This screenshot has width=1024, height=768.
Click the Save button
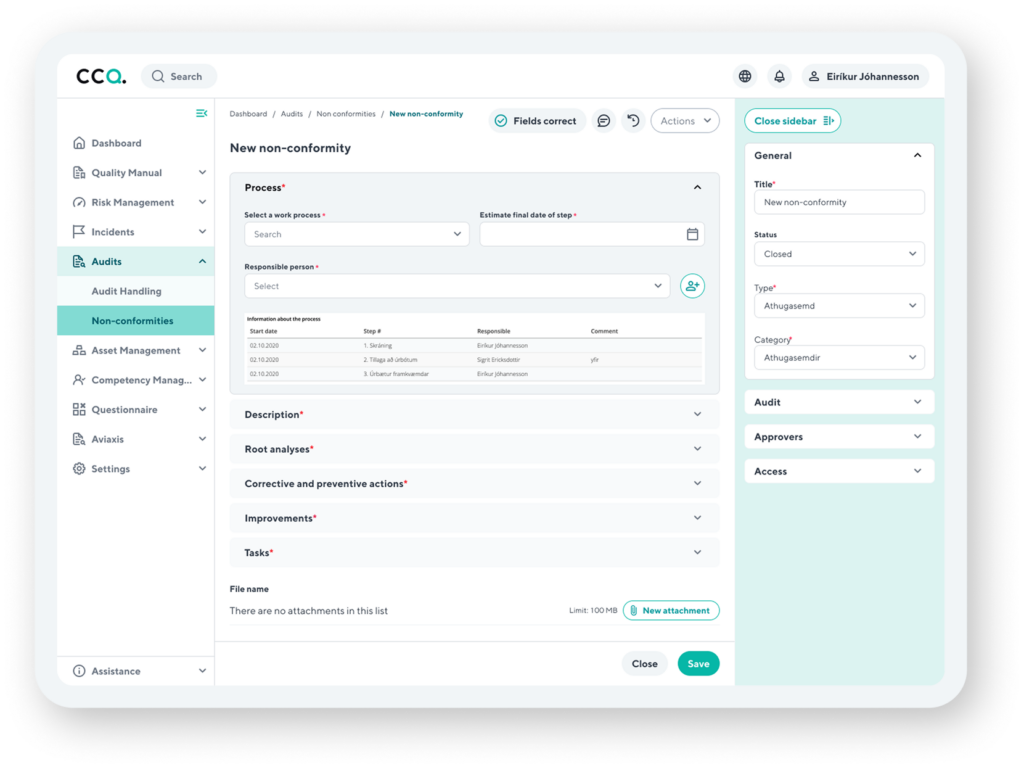click(698, 664)
